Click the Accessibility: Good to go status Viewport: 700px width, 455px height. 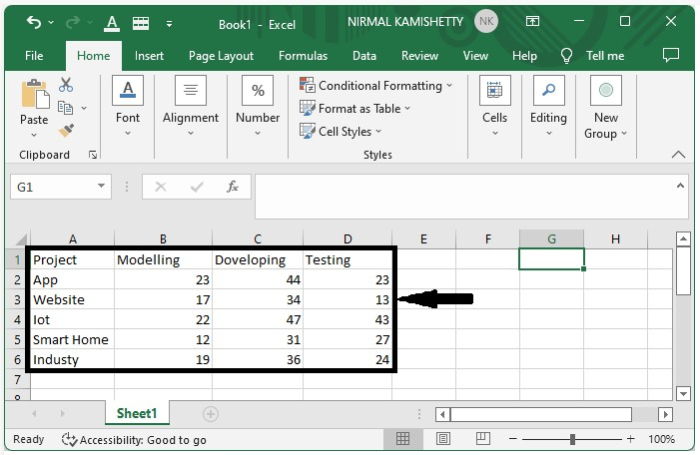[134, 440]
